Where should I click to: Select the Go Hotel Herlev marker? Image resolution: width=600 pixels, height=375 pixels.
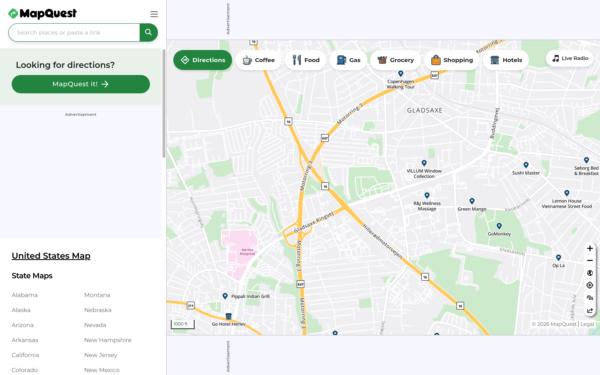click(x=228, y=316)
